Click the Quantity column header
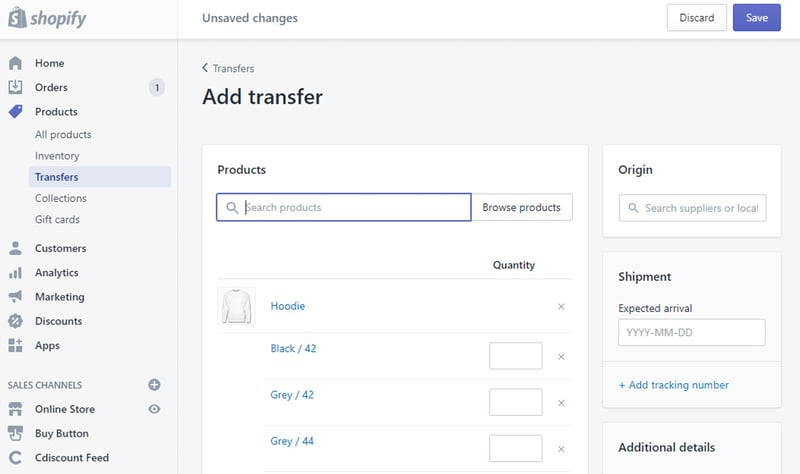The image size is (800, 474). (x=514, y=265)
